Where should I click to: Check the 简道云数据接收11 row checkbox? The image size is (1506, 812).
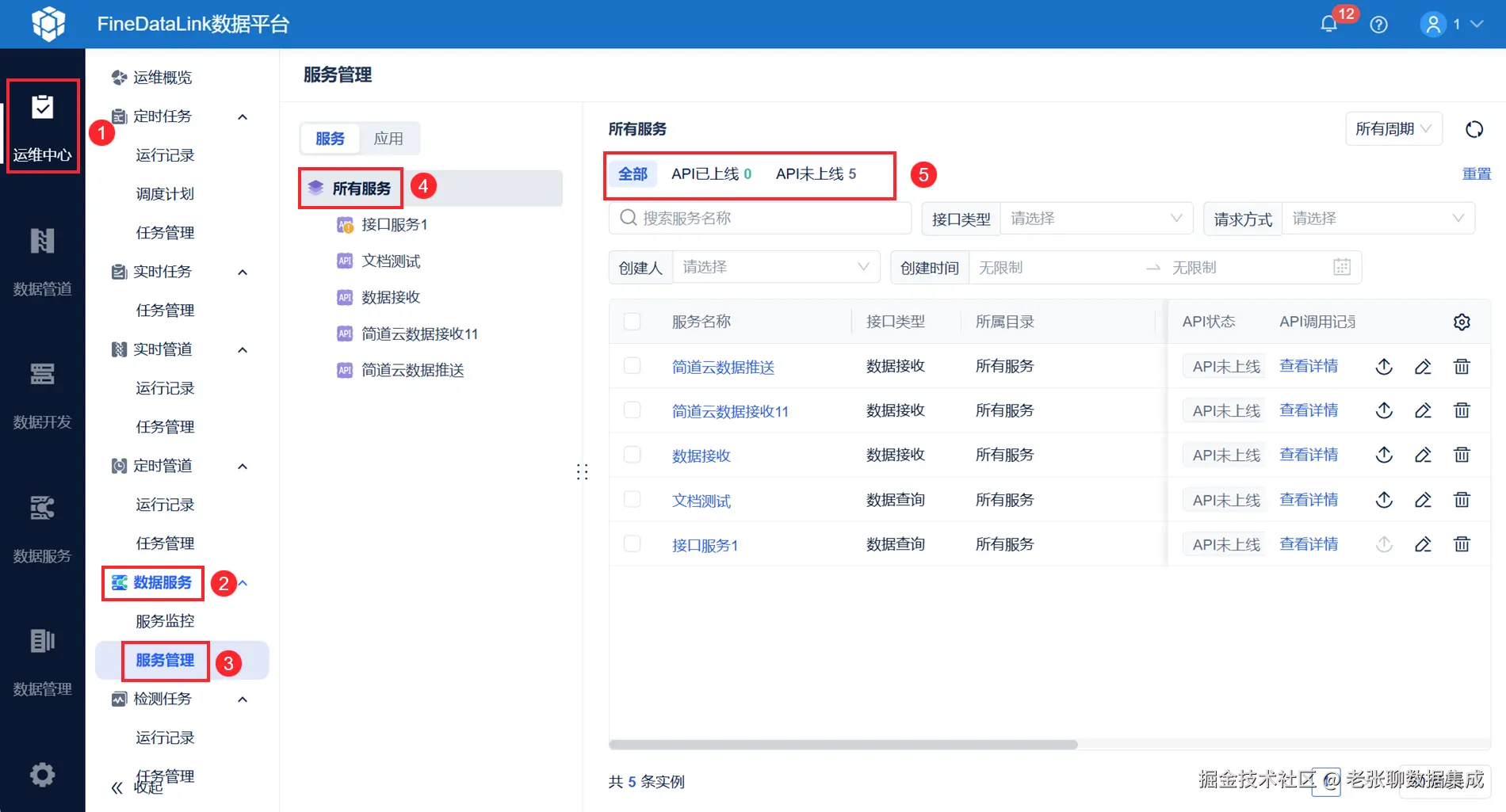coord(632,410)
